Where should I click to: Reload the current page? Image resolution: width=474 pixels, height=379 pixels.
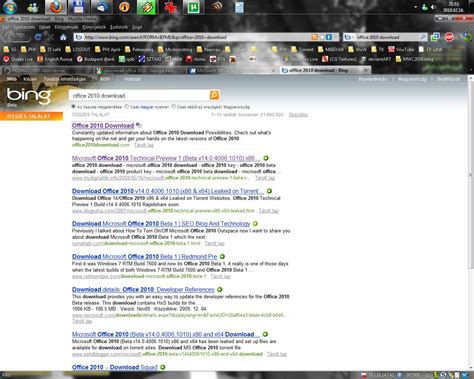[x=38, y=37]
